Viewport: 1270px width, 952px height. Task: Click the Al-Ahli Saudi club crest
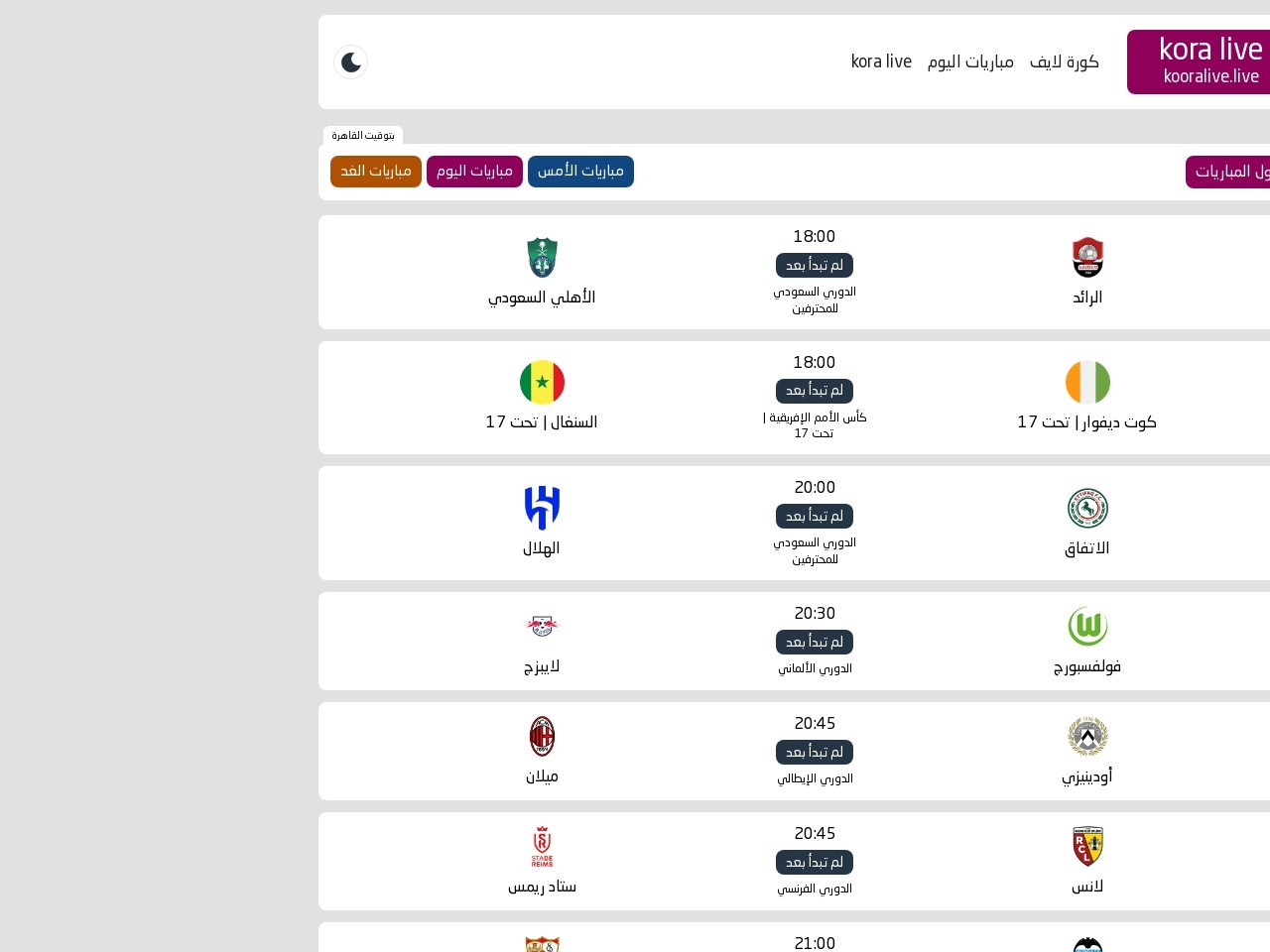tap(542, 258)
